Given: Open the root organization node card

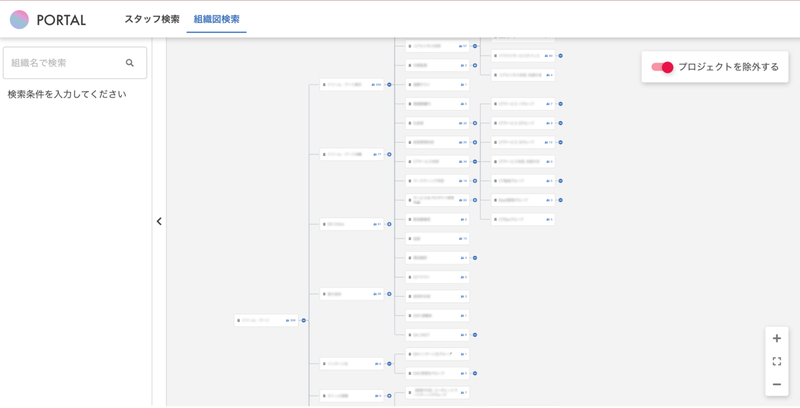Looking at the screenshot, I should [x=264, y=321].
